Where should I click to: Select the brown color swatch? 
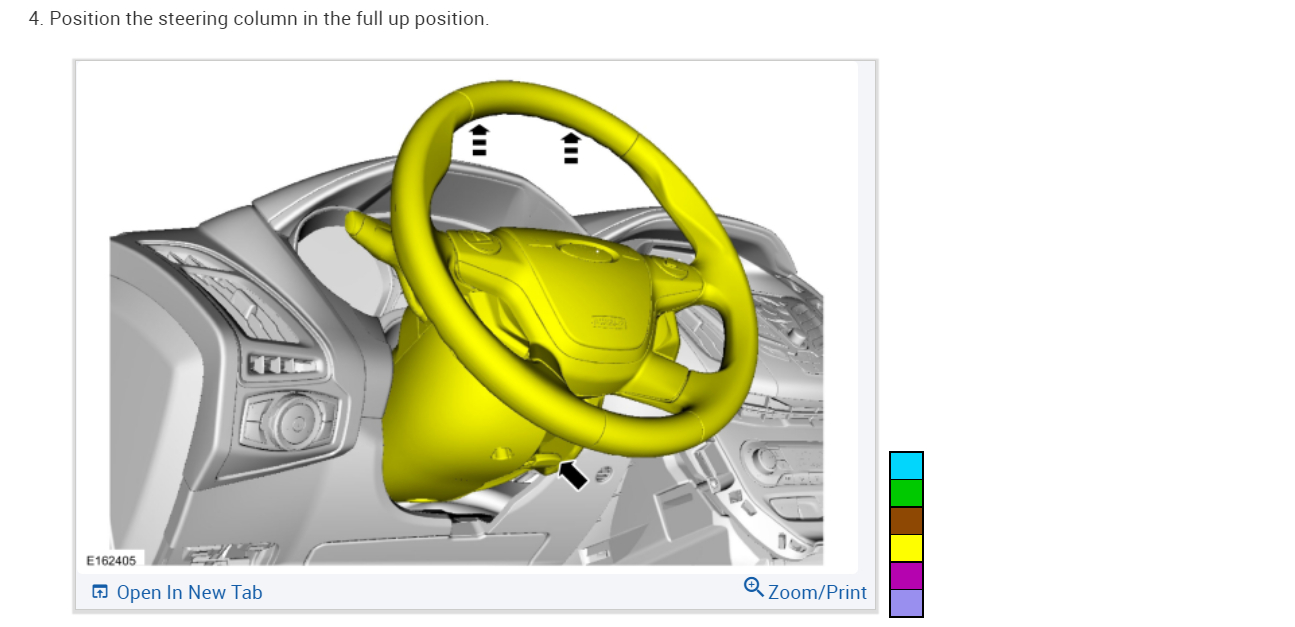[906, 521]
